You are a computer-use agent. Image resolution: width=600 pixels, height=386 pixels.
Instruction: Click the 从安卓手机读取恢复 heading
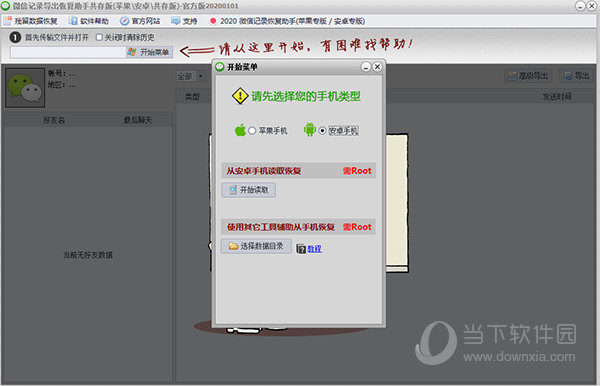[x=264, y=171]
